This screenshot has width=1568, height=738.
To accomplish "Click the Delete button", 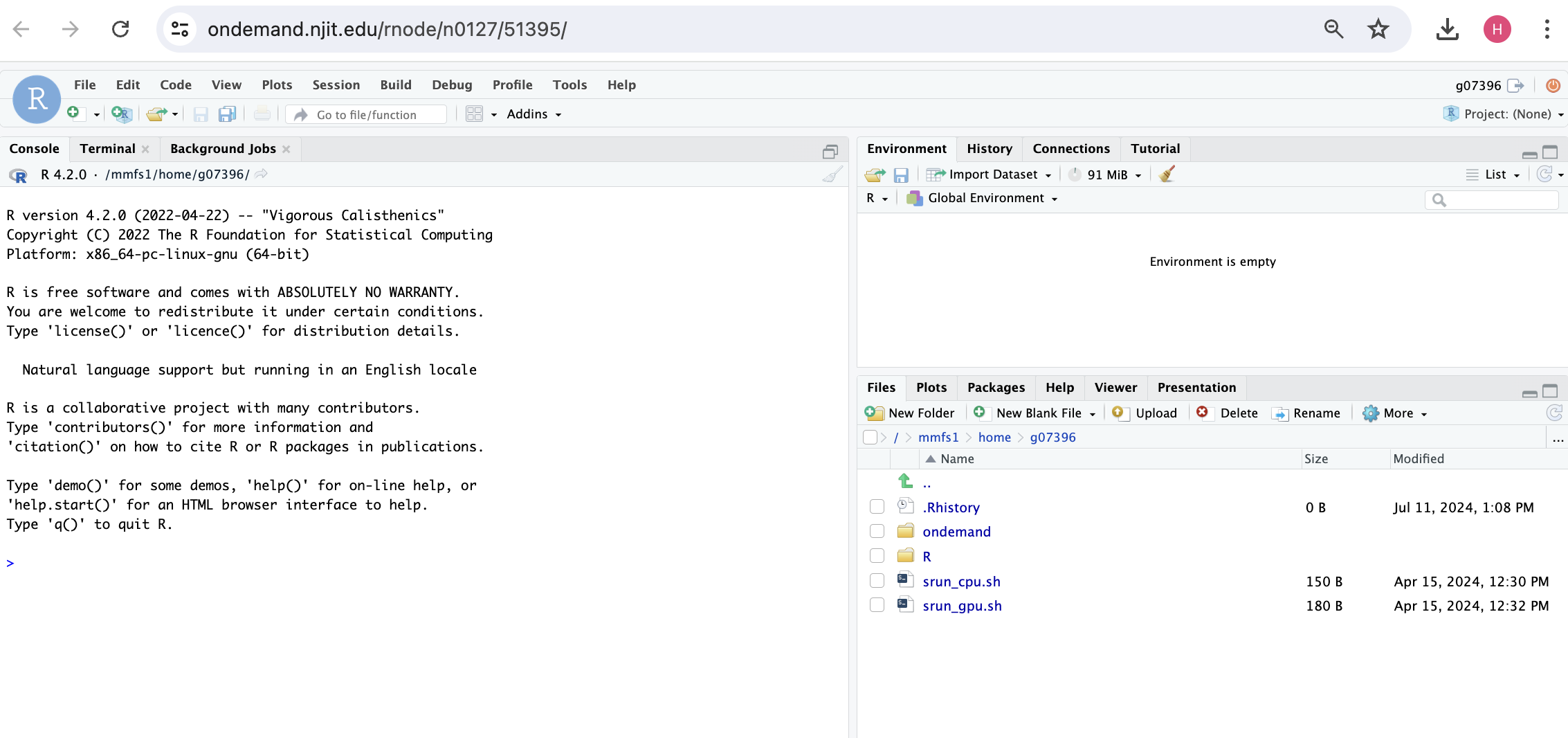I will click(1228, 413).
